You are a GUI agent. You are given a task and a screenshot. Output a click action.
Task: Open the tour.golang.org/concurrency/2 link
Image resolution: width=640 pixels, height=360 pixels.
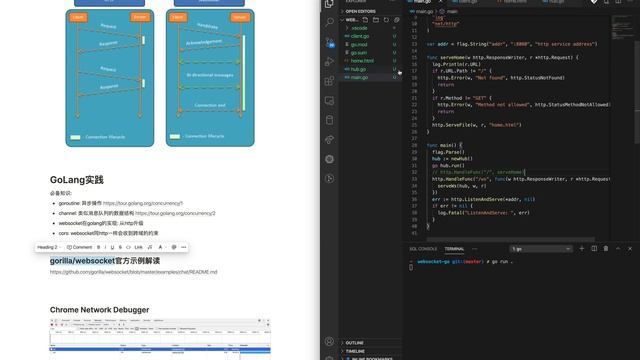click(176, 213)
